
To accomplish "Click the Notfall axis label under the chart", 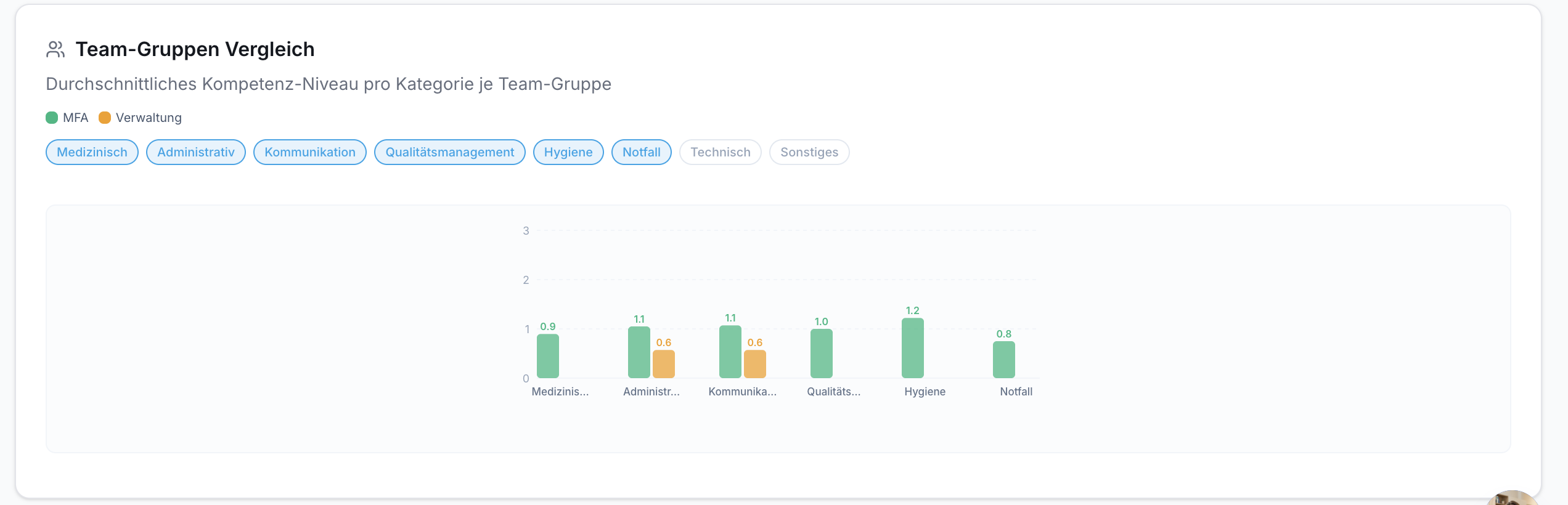I will (1016, 392).
